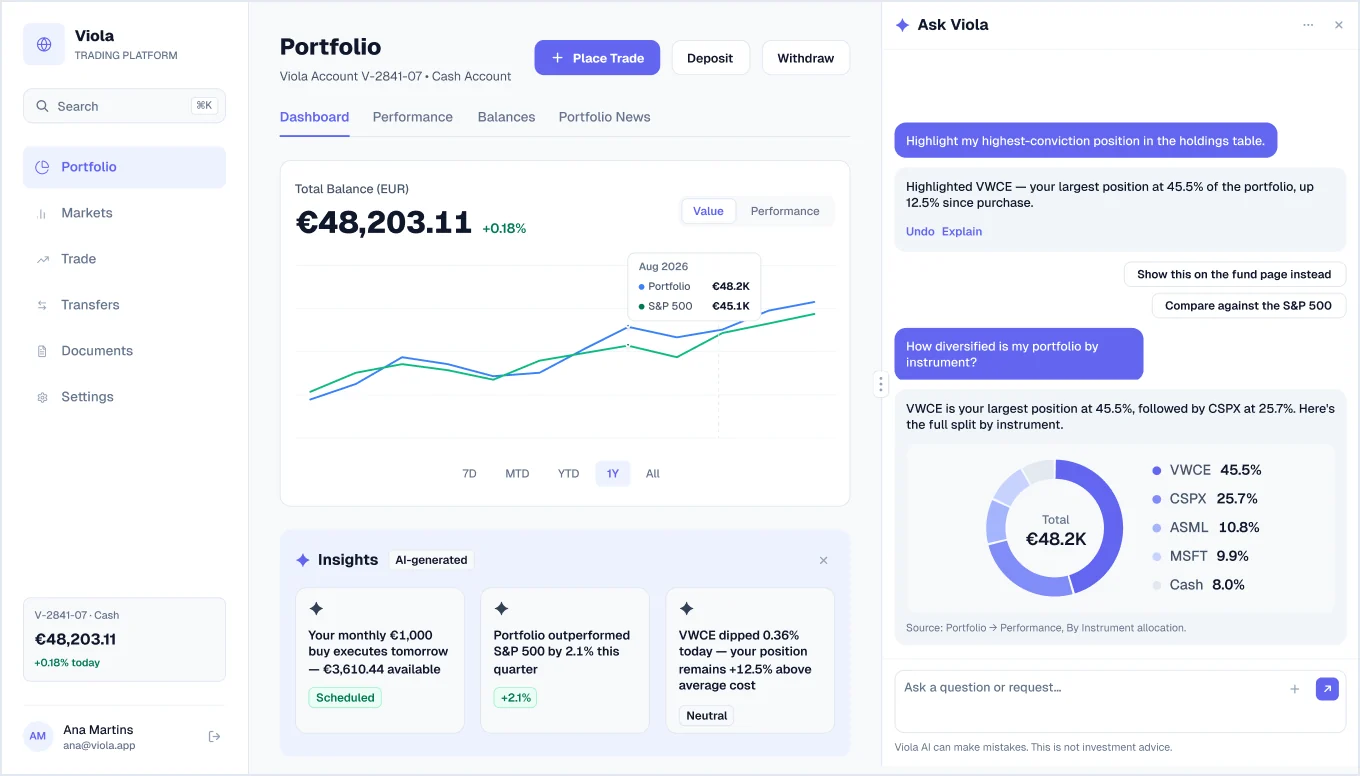Viewport: 1360px width, 776px height.
Task: Click the CSPX legend color dot
Action: (x=1157, y=499)
